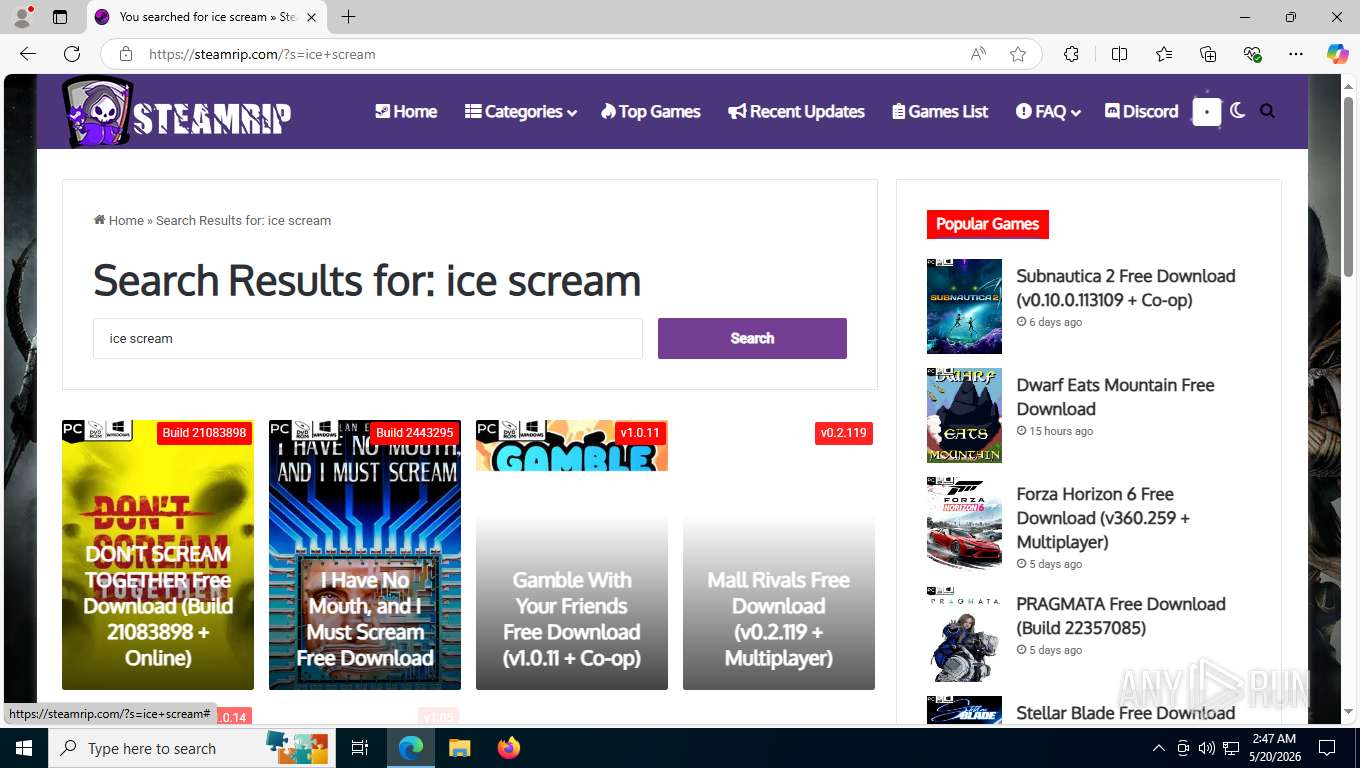The width and height of the screenshot is (1360, 768).
Task: Click the random game dice icon
Action: (1207, 111)
